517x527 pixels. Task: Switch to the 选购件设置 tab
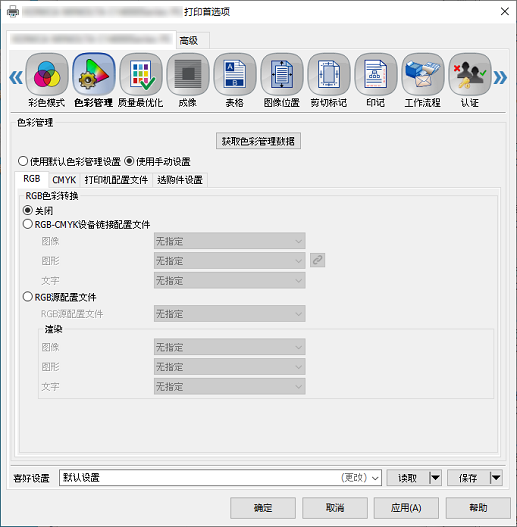coord(180,180)
